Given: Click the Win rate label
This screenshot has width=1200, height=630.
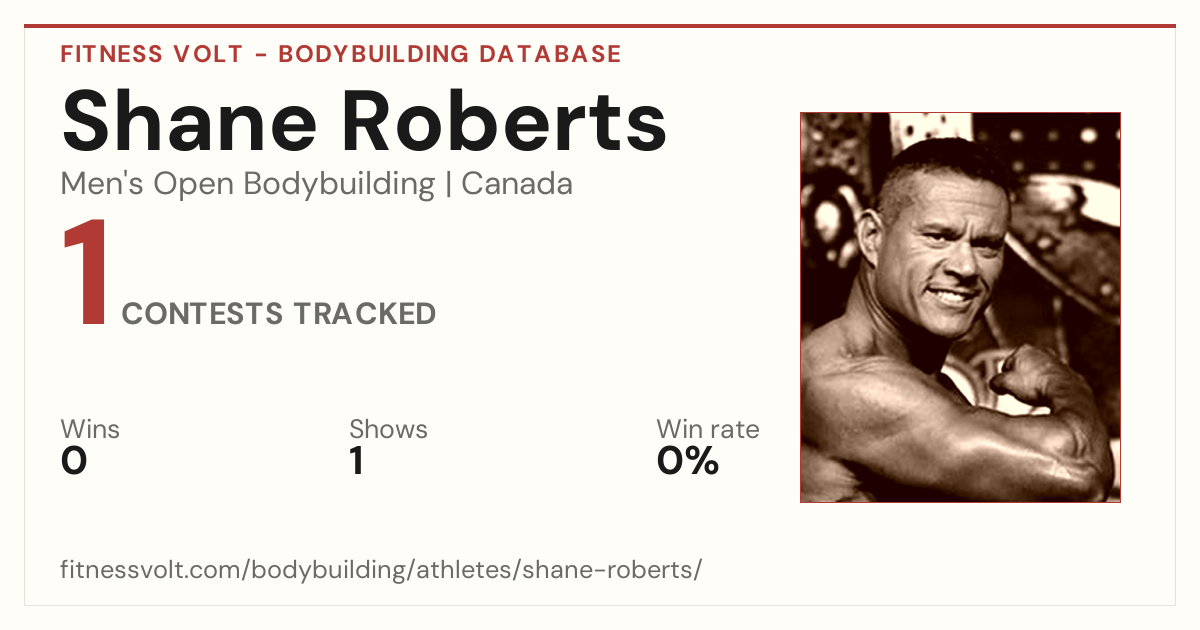Looking at the screenshot, I should pos(708,429).
